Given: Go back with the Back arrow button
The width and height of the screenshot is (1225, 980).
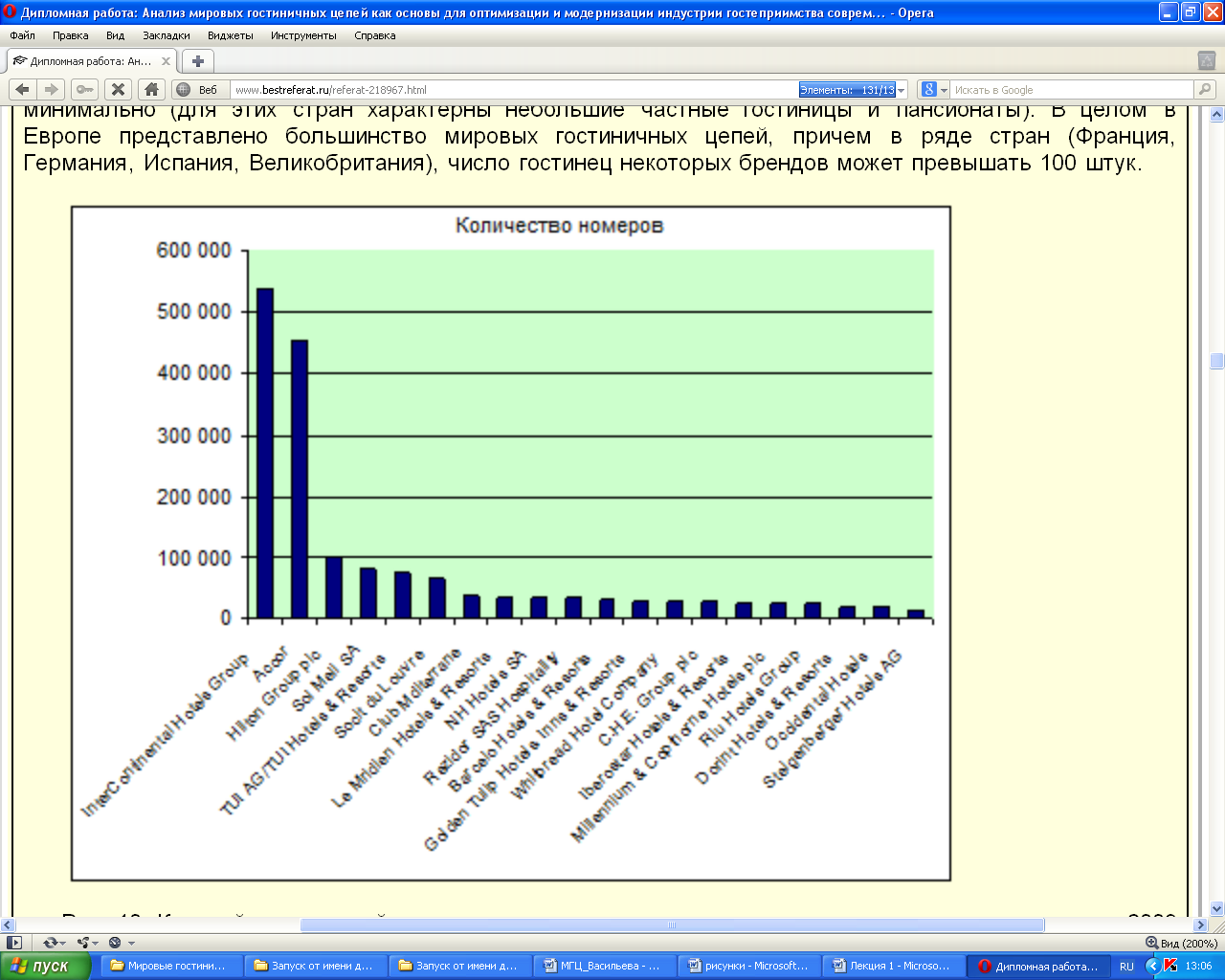Looking at the screenshot, I should [23, 89].
